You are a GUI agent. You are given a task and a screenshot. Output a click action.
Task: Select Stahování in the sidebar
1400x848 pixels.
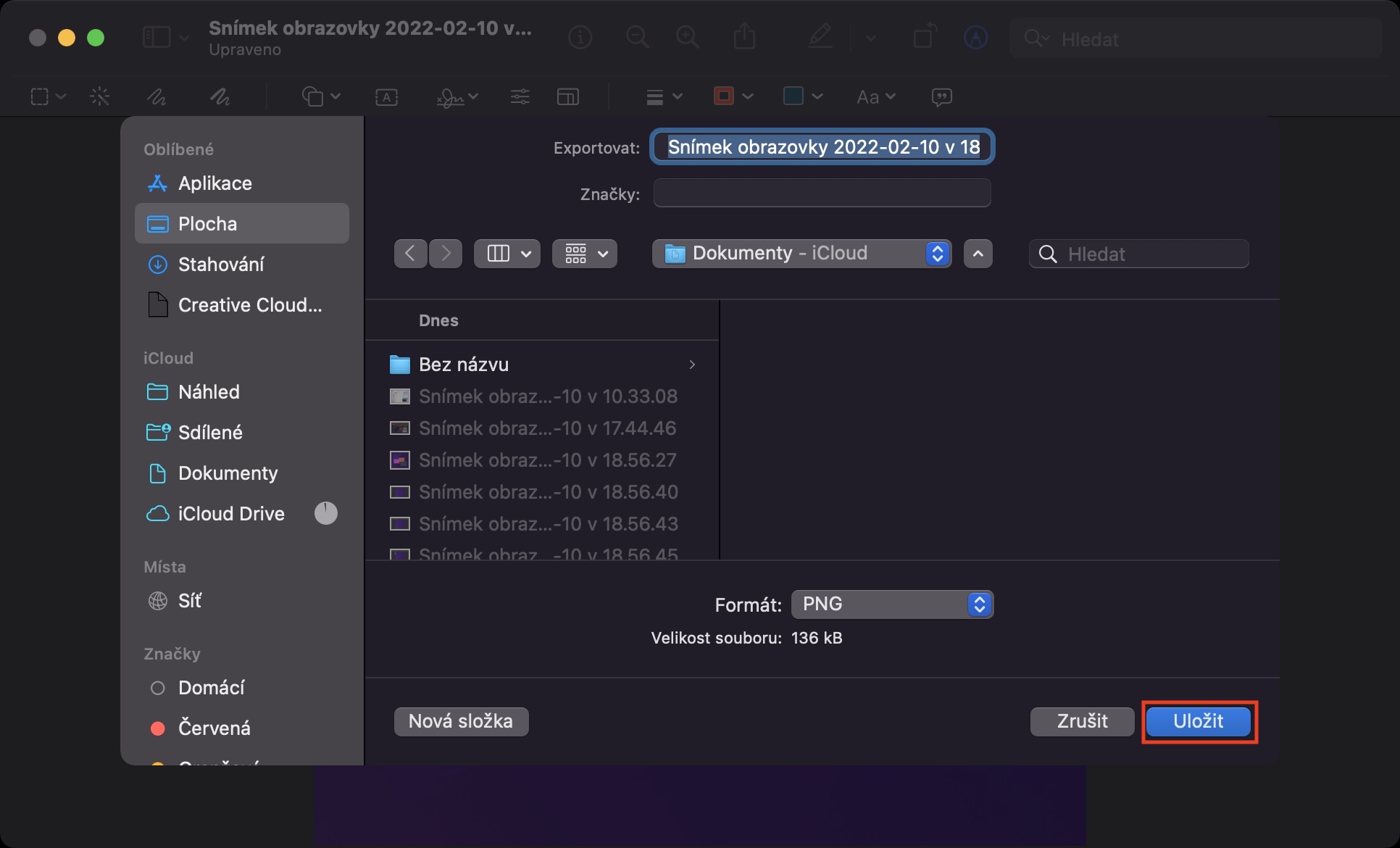click(220, 265)
